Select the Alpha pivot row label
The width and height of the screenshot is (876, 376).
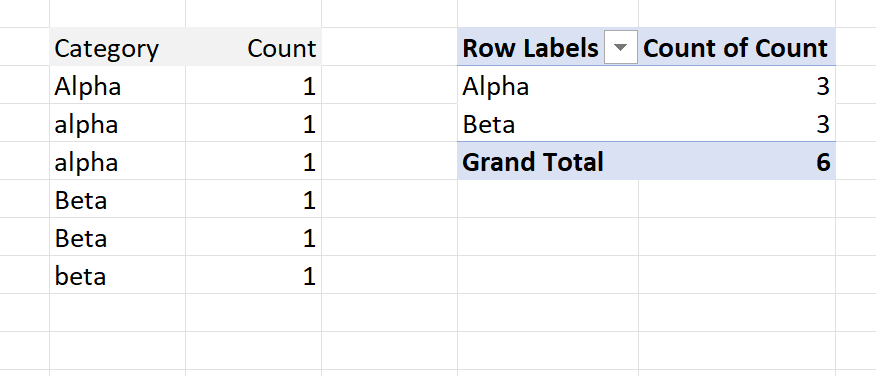[548, 85]
